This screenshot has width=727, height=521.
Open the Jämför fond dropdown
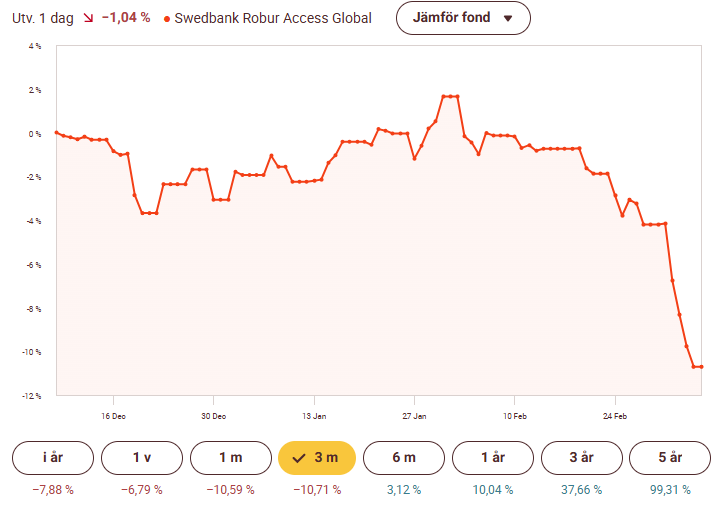pos(463,18)
